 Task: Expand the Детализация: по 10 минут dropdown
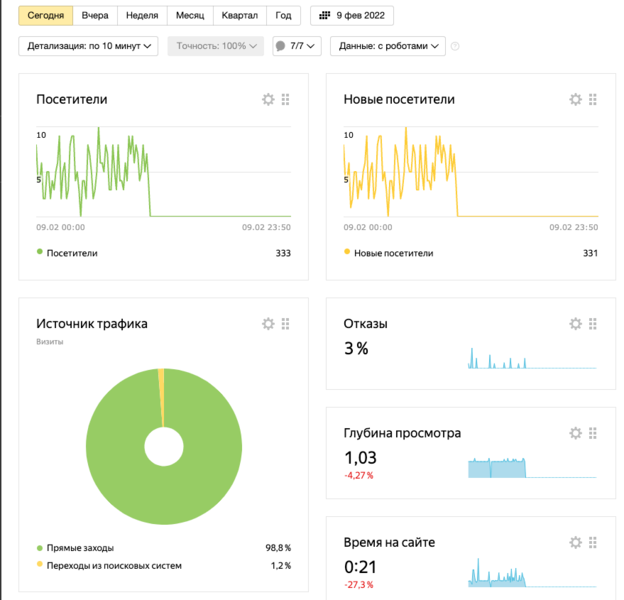coord(88,46)
